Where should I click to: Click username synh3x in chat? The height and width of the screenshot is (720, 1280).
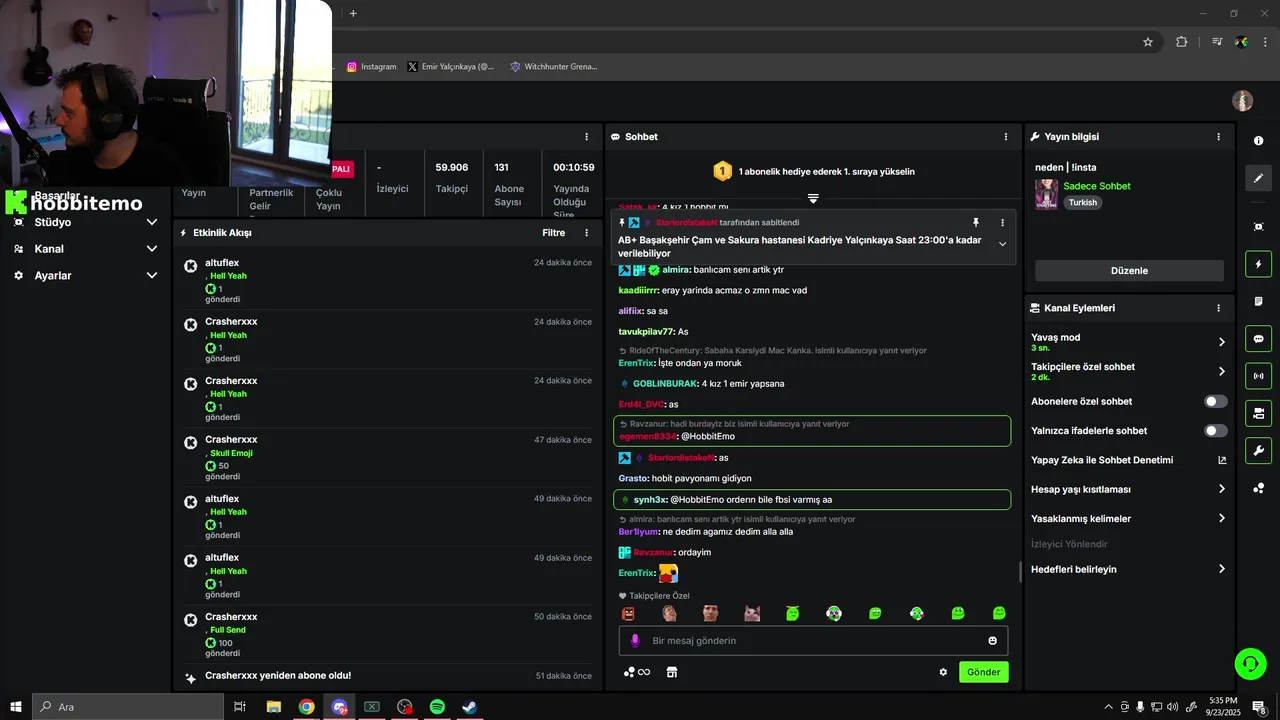click(x=649, y=500)
